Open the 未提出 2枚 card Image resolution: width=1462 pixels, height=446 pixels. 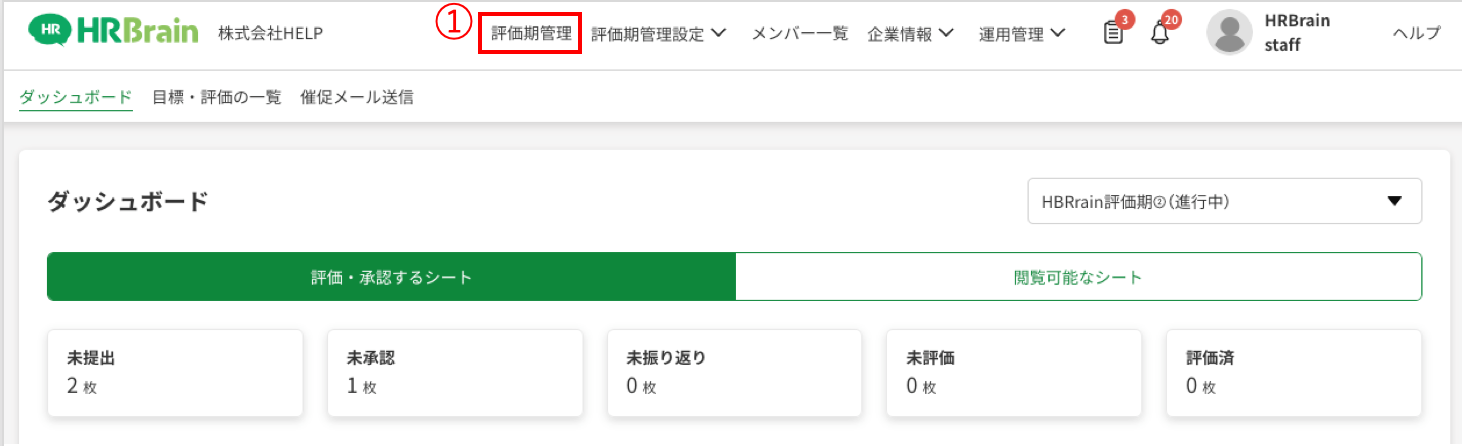tap(175, 373)
